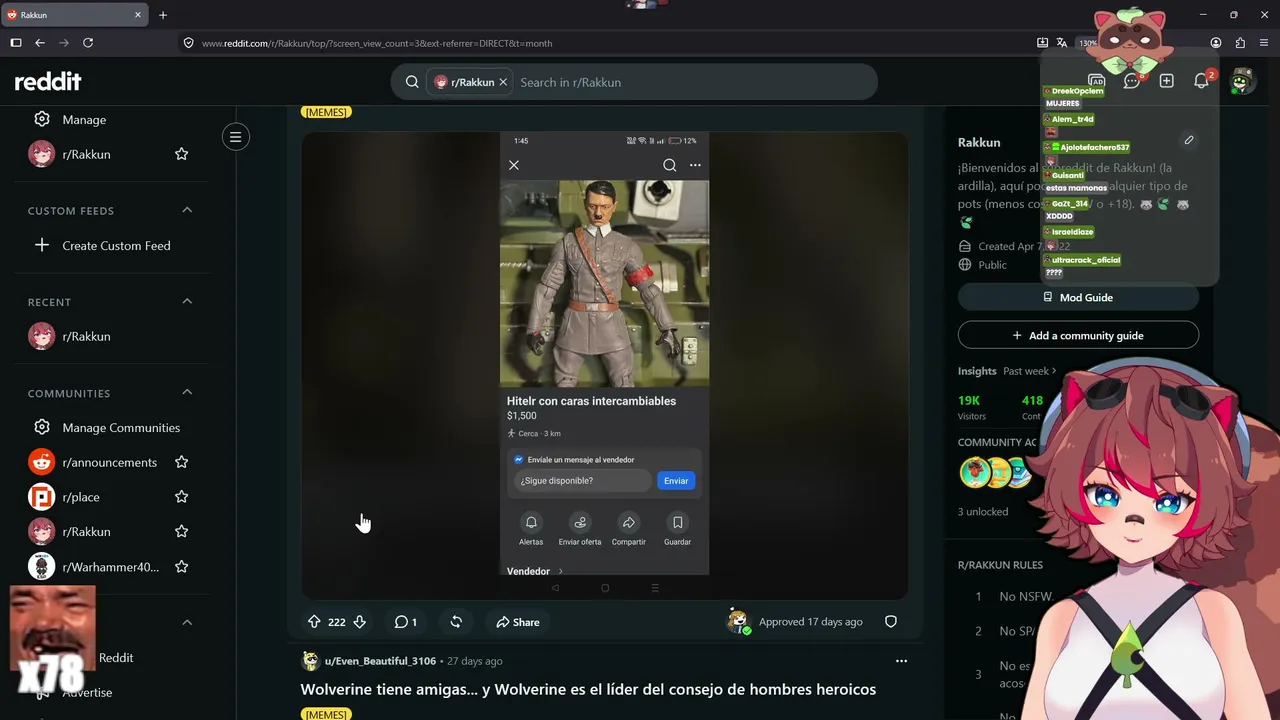Open the Insights Past week selector
This screenshot has height=720, width=1280.
point(1030,371)
